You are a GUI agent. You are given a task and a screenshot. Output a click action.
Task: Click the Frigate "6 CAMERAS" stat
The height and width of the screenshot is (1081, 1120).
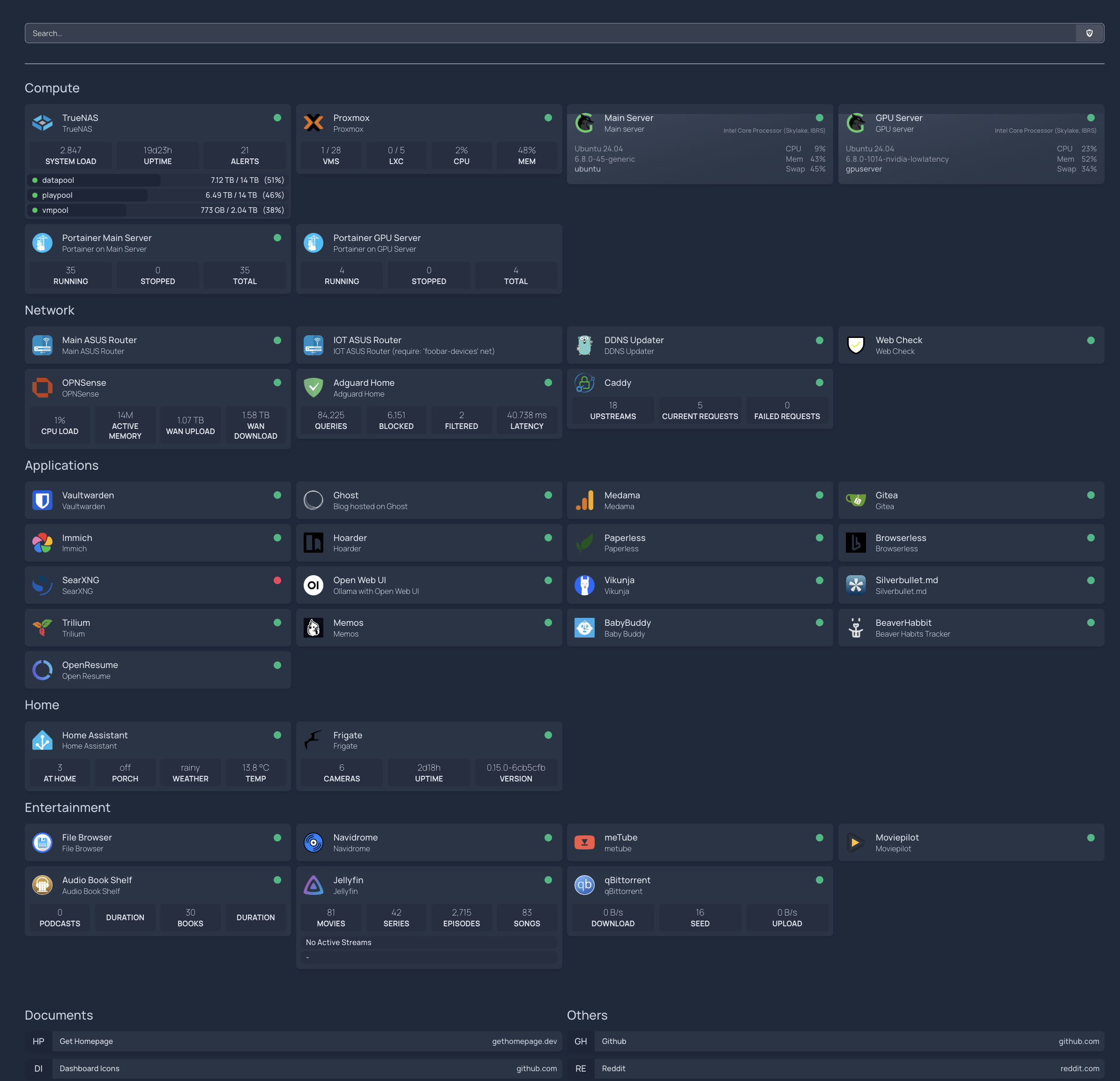tap(342, 773)
